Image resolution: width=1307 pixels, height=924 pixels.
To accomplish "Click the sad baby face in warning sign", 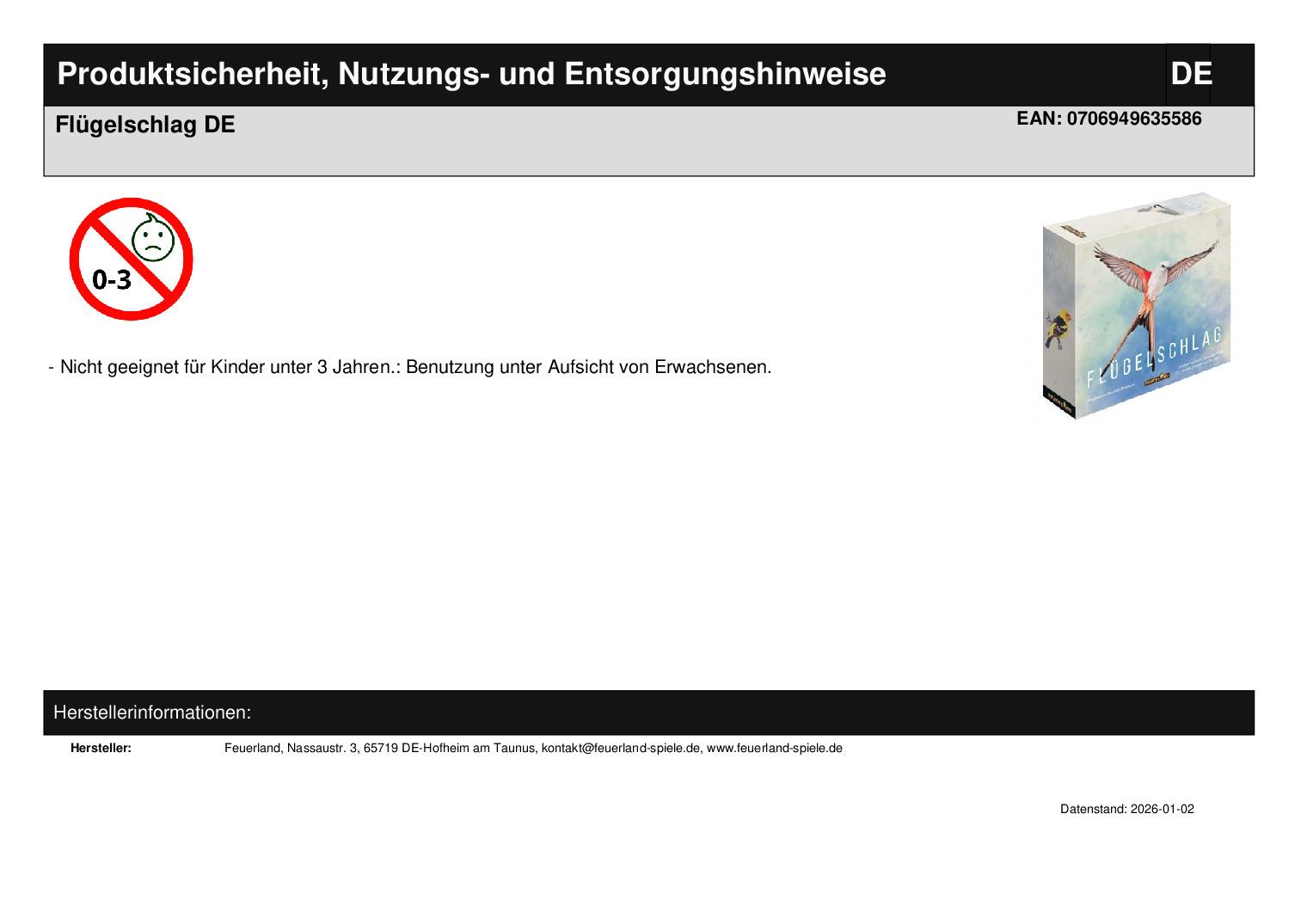I will tap(153, 240).
